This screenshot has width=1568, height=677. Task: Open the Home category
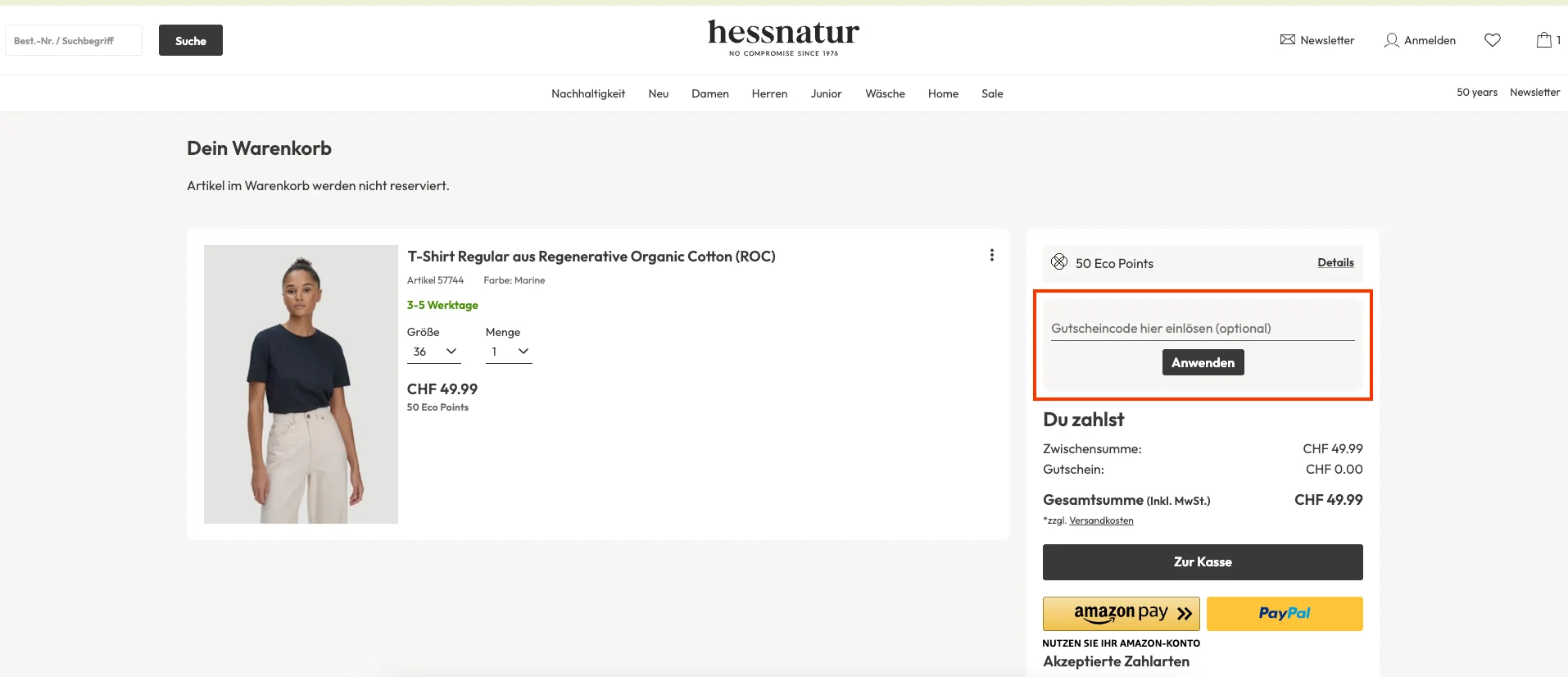[x=943, y=93]
